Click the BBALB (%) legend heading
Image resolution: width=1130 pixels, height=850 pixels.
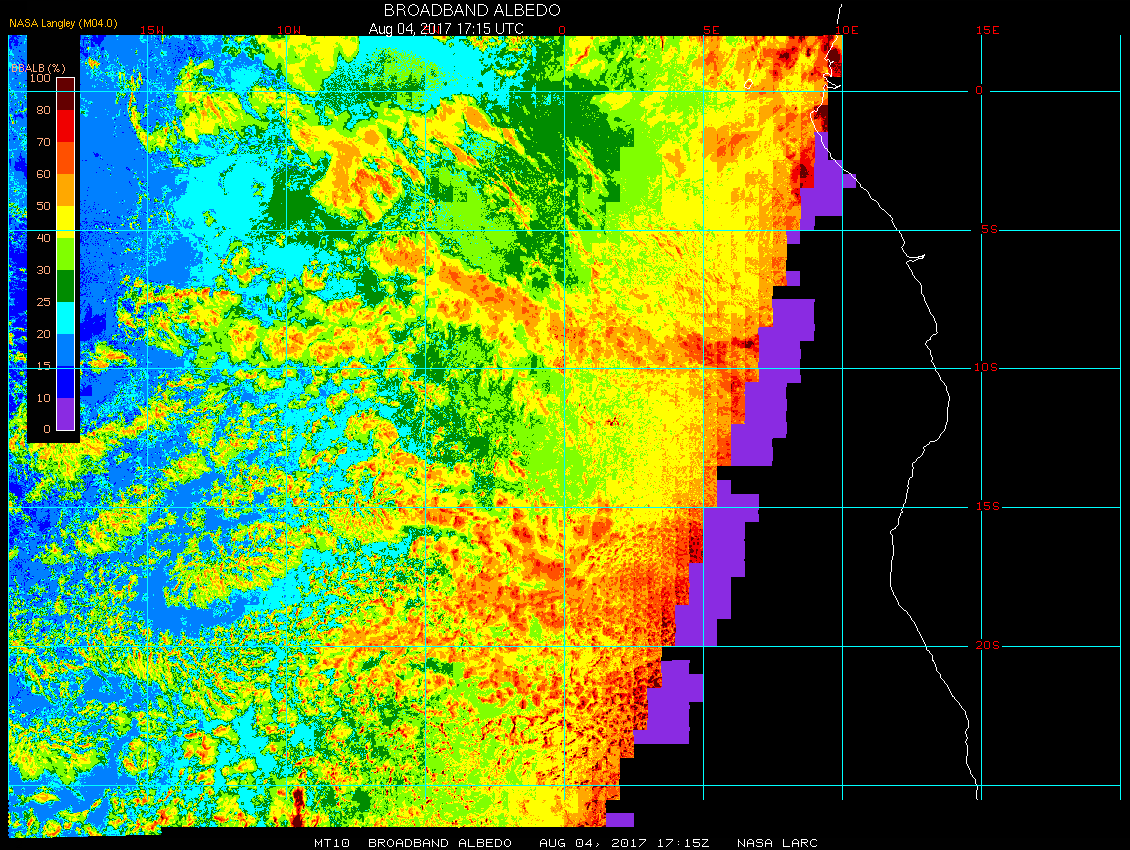coord(38,68)
